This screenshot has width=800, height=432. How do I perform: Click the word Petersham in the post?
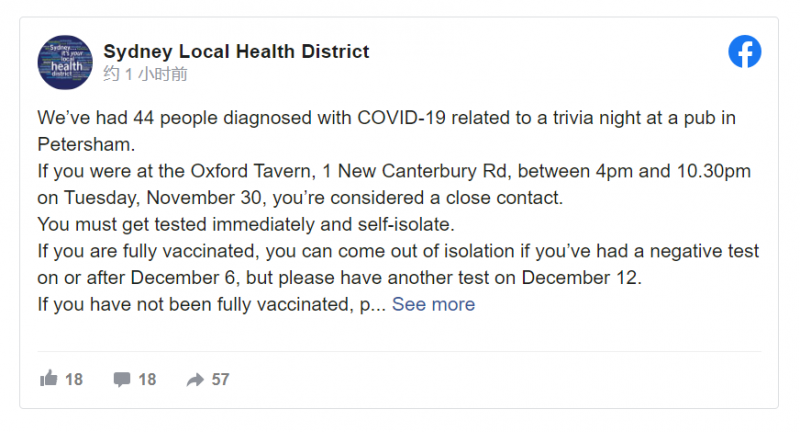pyautogui.click(x=86, y=145)
